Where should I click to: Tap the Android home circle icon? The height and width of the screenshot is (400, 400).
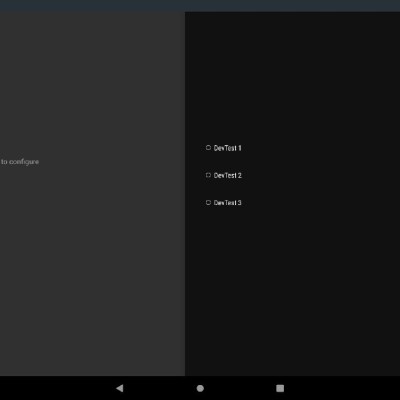200,388
